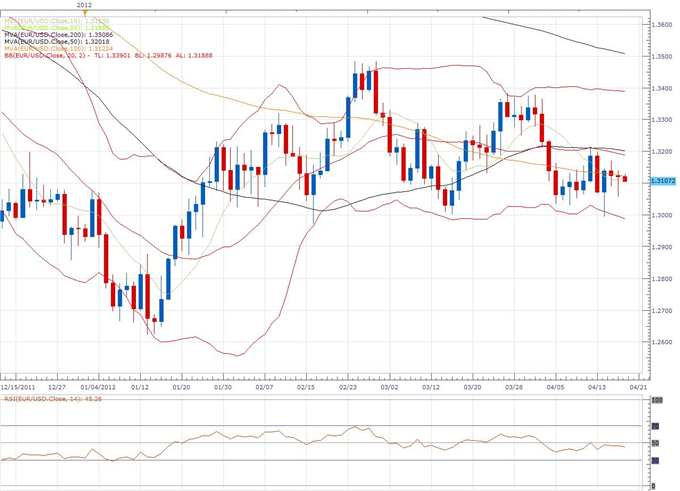
Task: Click the last red candlestick on chart
Action: click(625, 179)
